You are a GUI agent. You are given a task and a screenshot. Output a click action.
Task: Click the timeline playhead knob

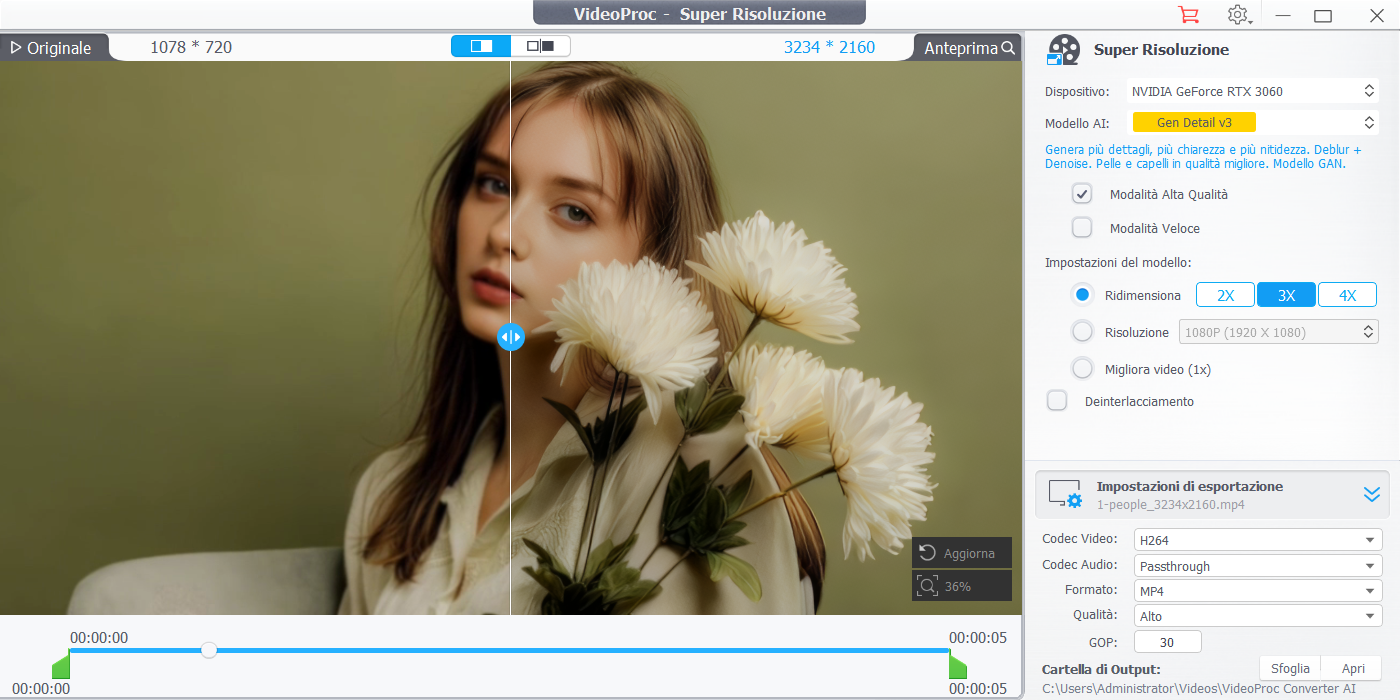[209, 650]
